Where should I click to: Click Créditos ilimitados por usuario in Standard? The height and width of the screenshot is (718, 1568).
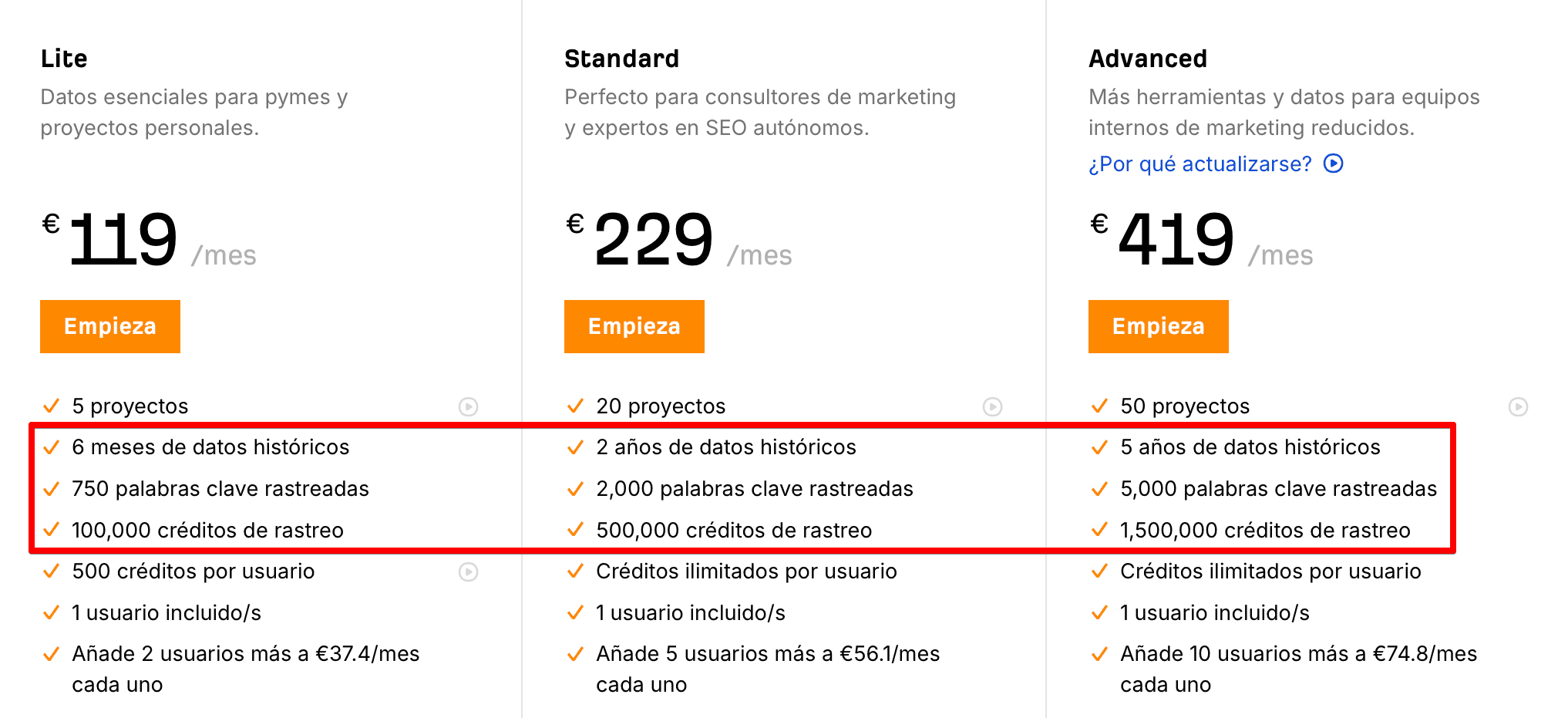tap(746, 571)
